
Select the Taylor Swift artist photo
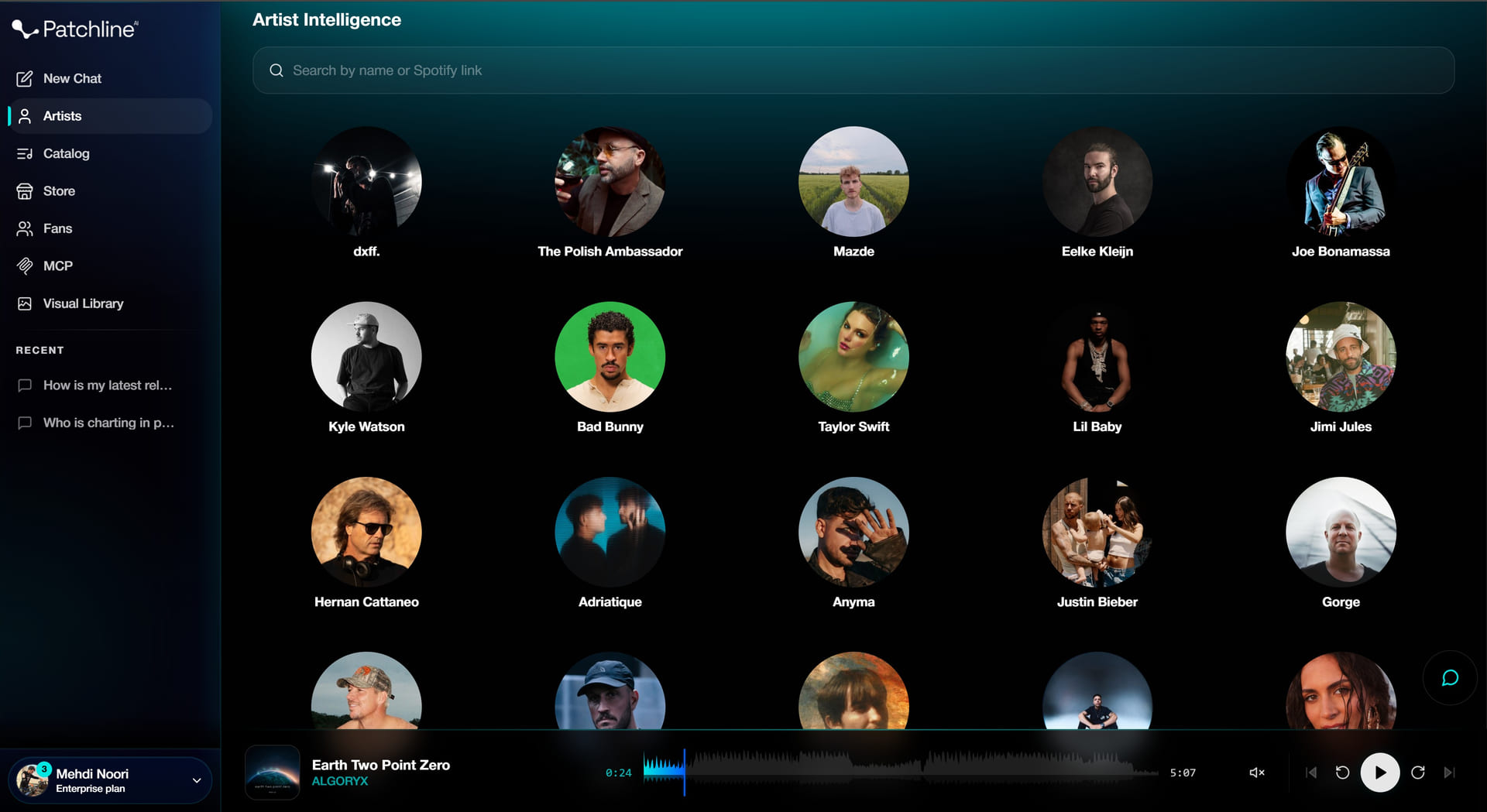pos(853,357)
